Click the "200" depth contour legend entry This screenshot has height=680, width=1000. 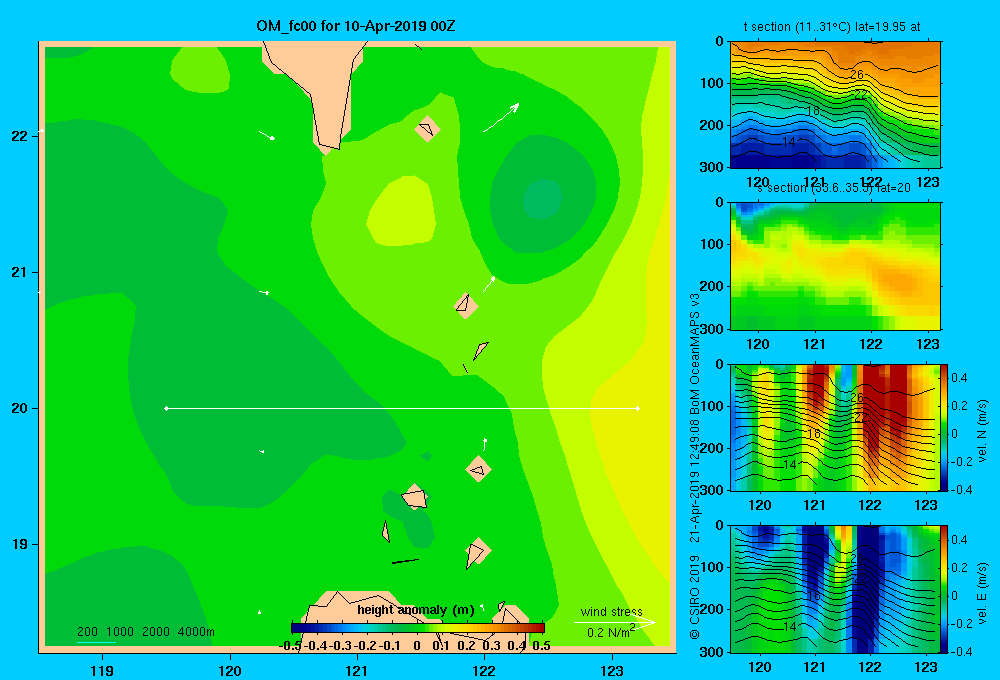(x=87, y=632)
